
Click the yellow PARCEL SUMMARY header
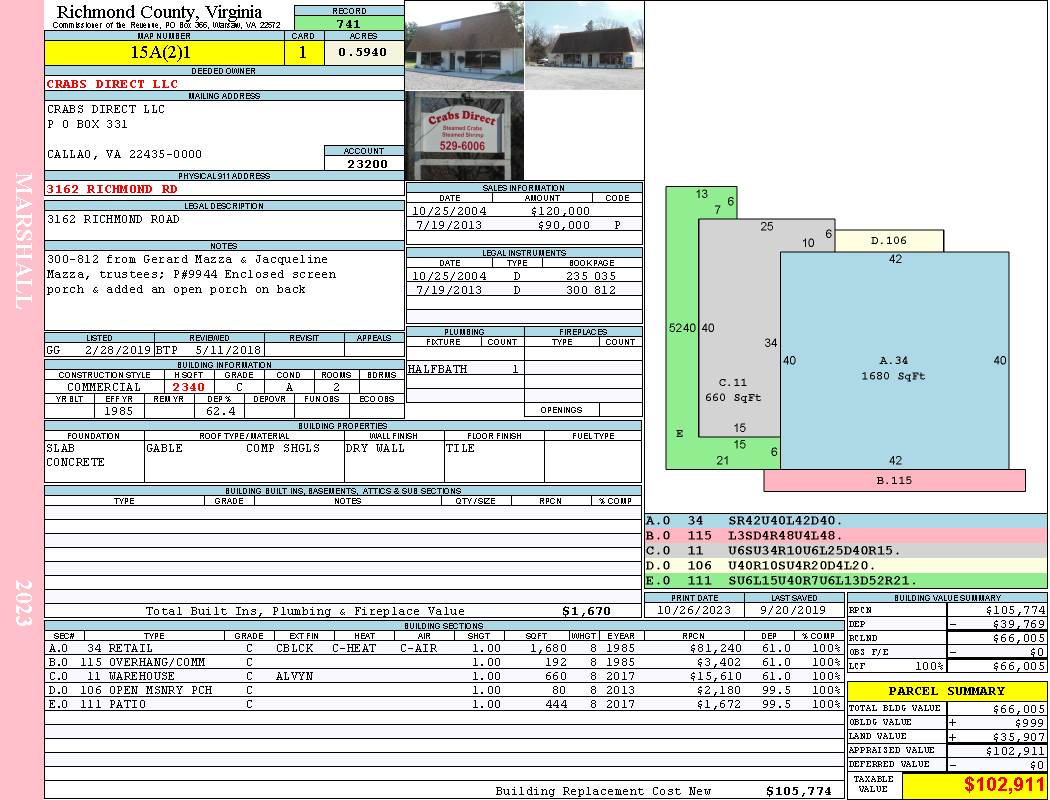(x=946, y=691)
